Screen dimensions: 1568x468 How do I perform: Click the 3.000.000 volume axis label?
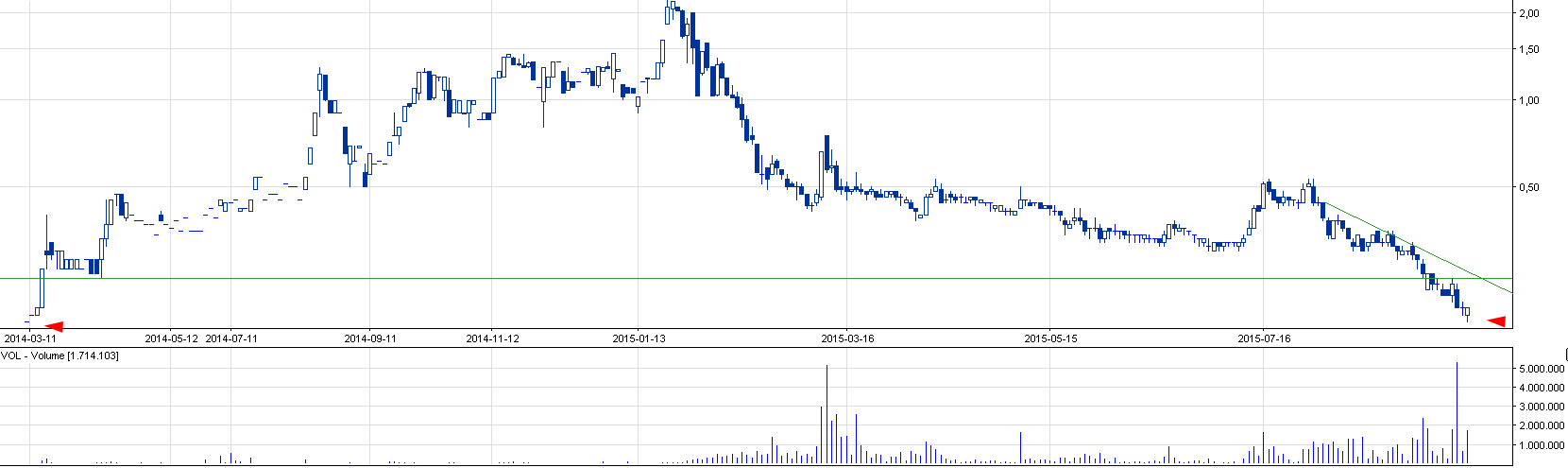[1542, 407]
